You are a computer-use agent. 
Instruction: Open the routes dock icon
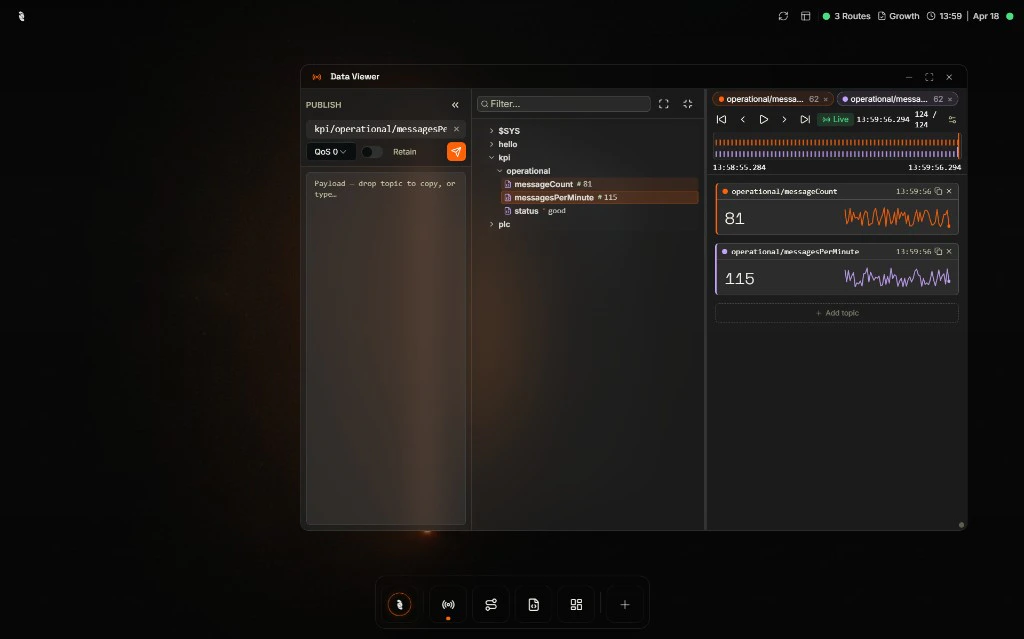pos(491,604)
